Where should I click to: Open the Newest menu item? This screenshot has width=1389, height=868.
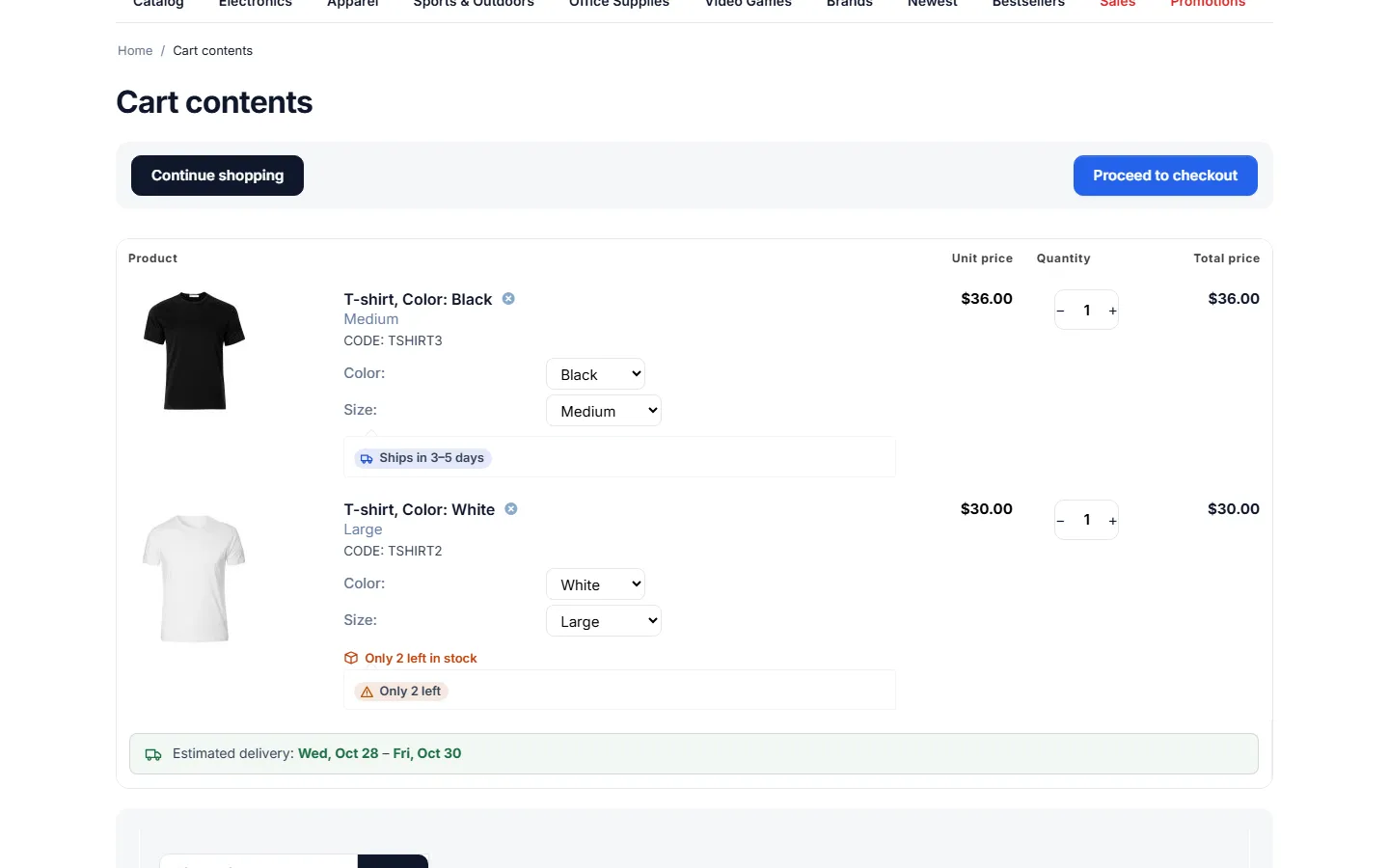pyautogui.click(x=932, y=3)
